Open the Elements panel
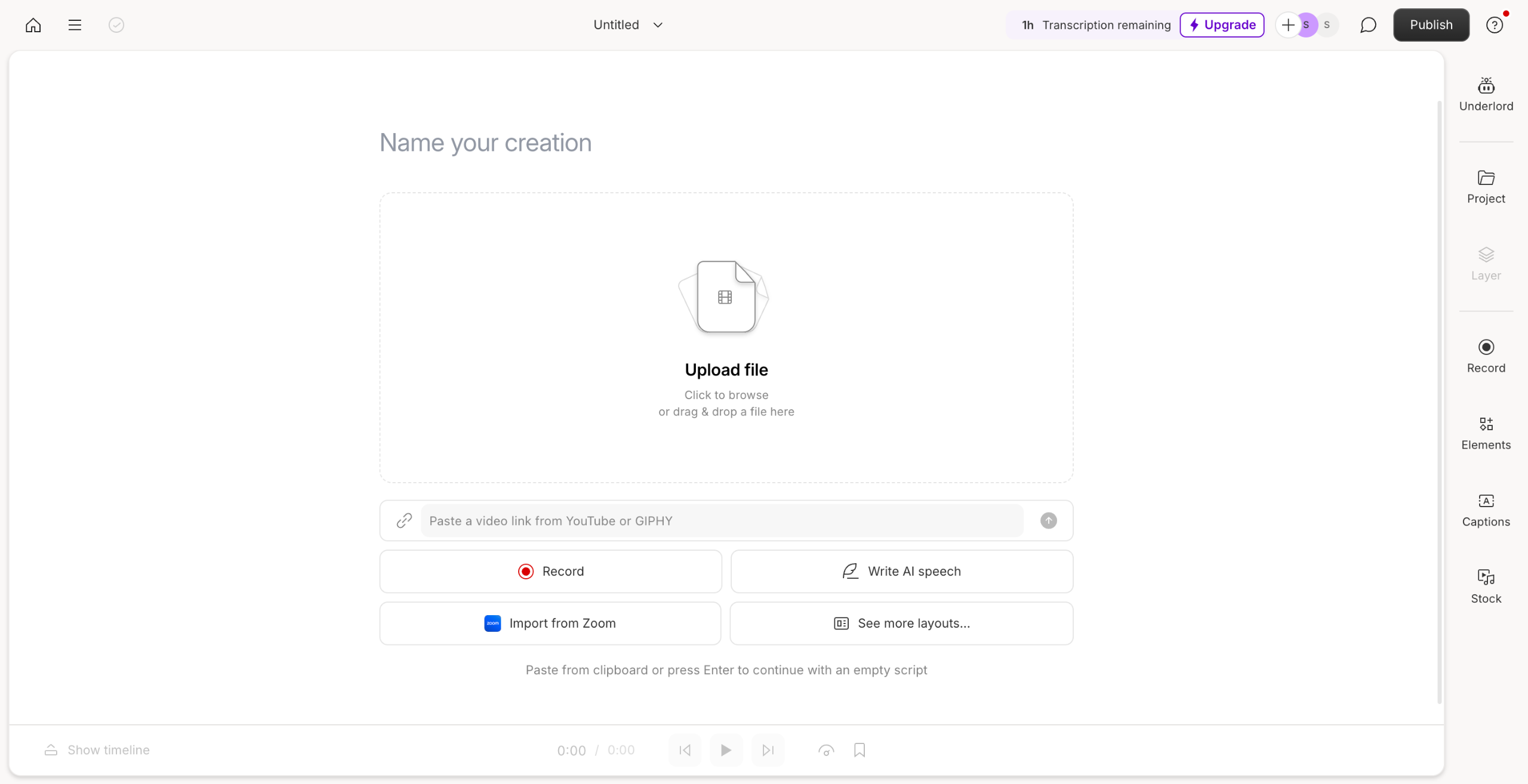This screenshot has height=784, width=1528. pos(1486,433)
